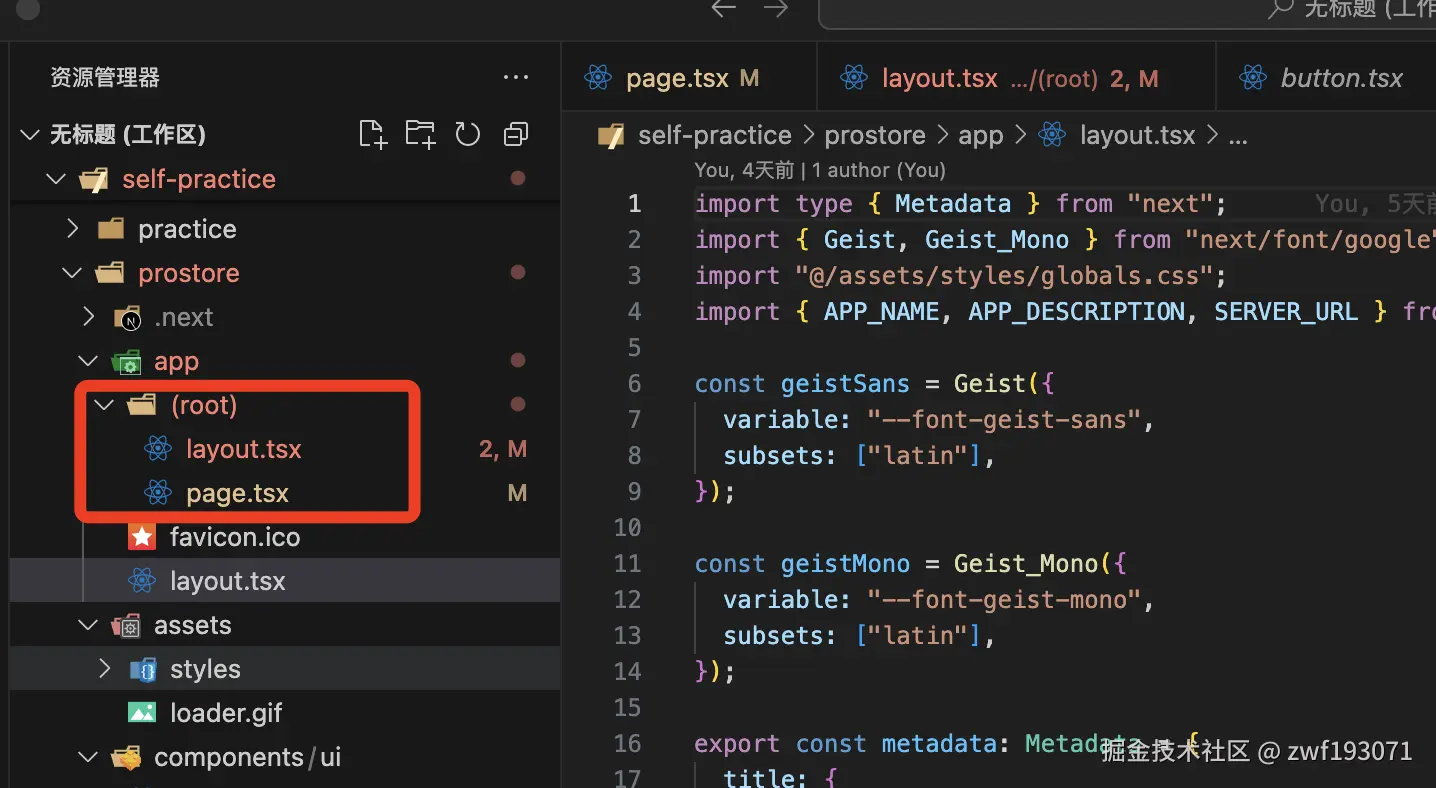1436x788 pixels.
Task: Click the "next/font/google" import string
Action: coord(1310,240)
